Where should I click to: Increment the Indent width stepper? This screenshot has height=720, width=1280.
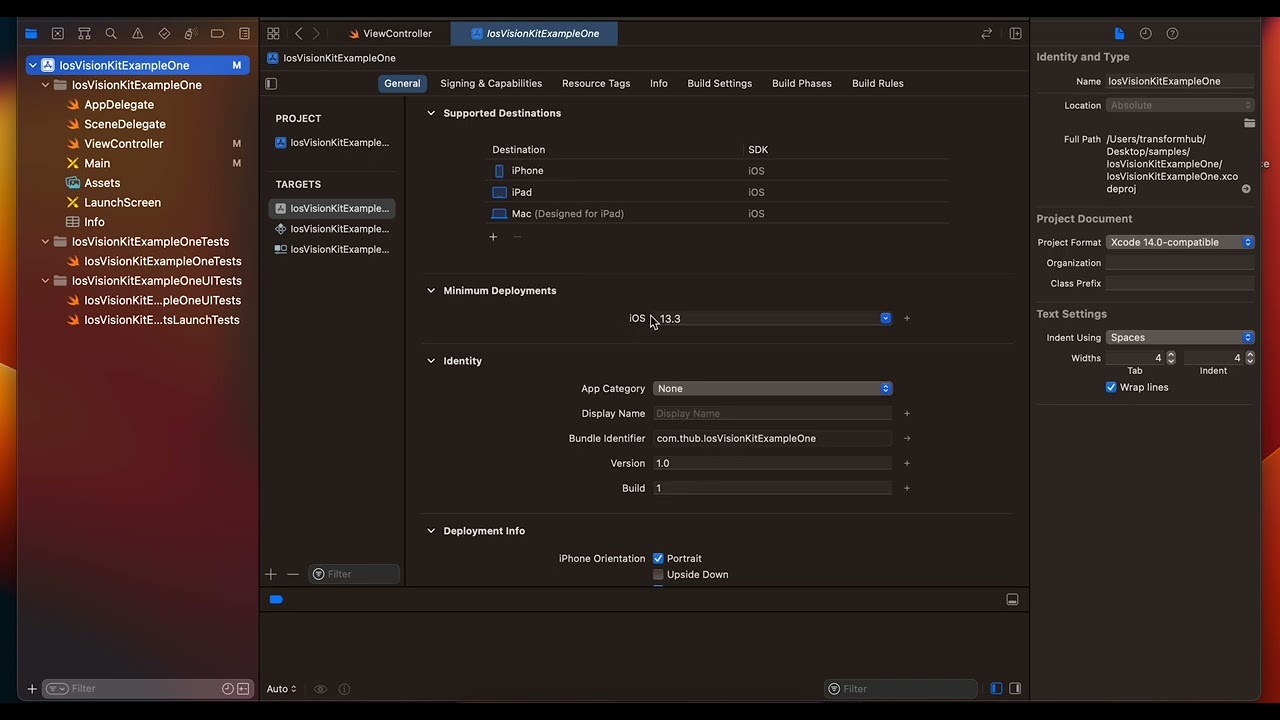point(1249,354)
